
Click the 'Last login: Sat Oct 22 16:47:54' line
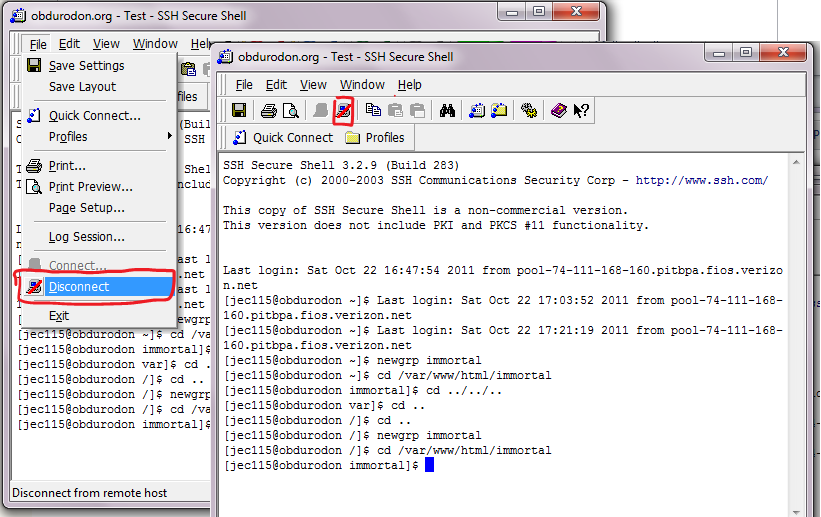click(503, 270)
